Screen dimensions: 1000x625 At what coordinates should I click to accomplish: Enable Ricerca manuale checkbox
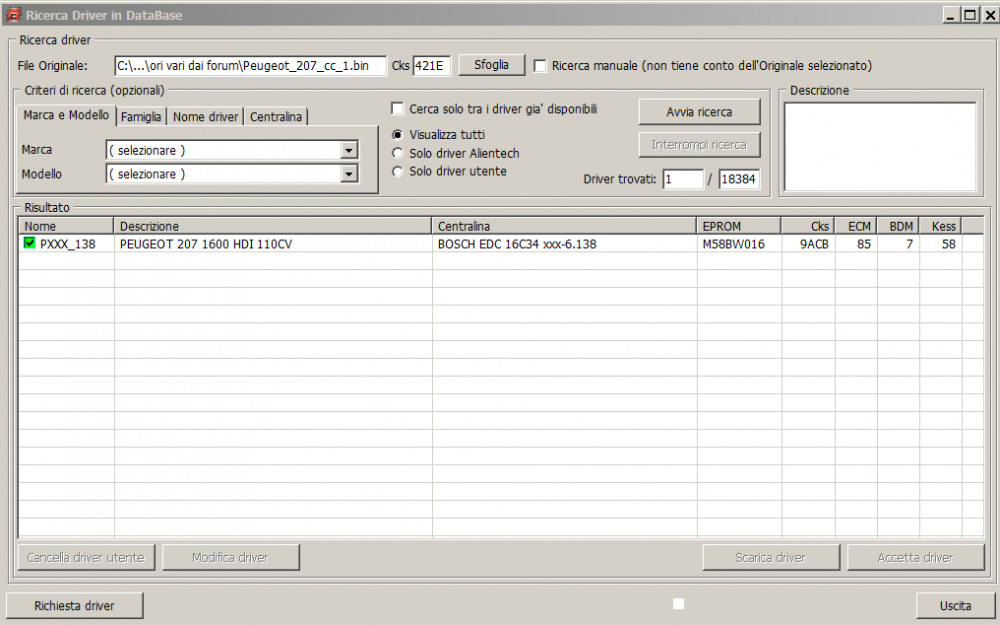pyautogui.click(x=541, y=66)
